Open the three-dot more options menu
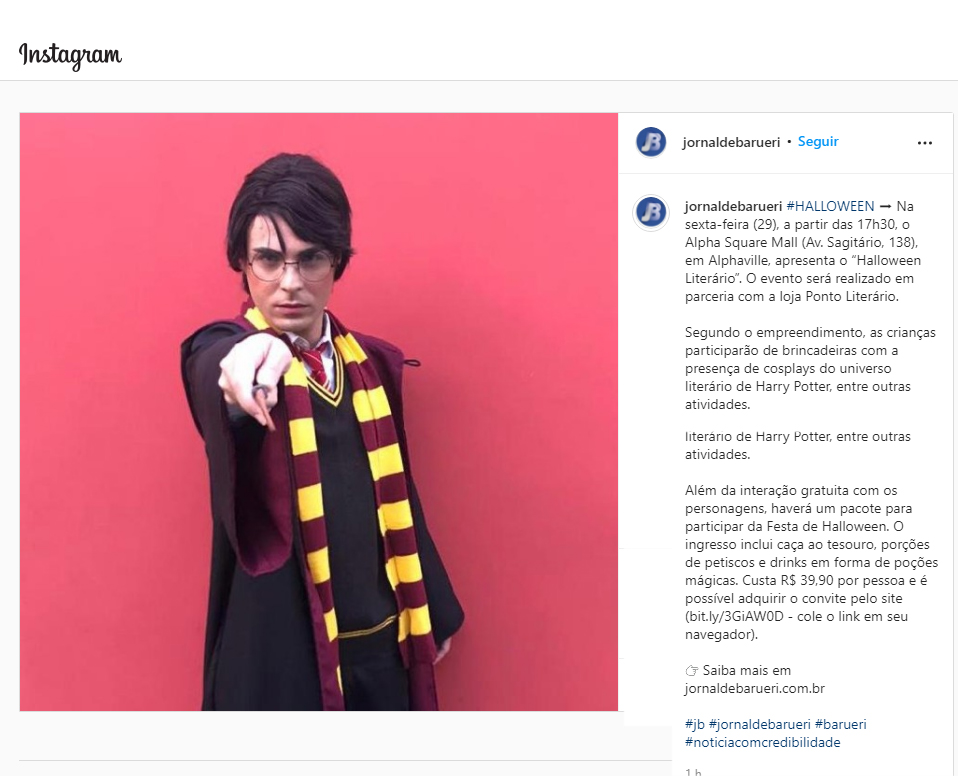Viewport: 958px width, 776px height. (x=925, y=143)
